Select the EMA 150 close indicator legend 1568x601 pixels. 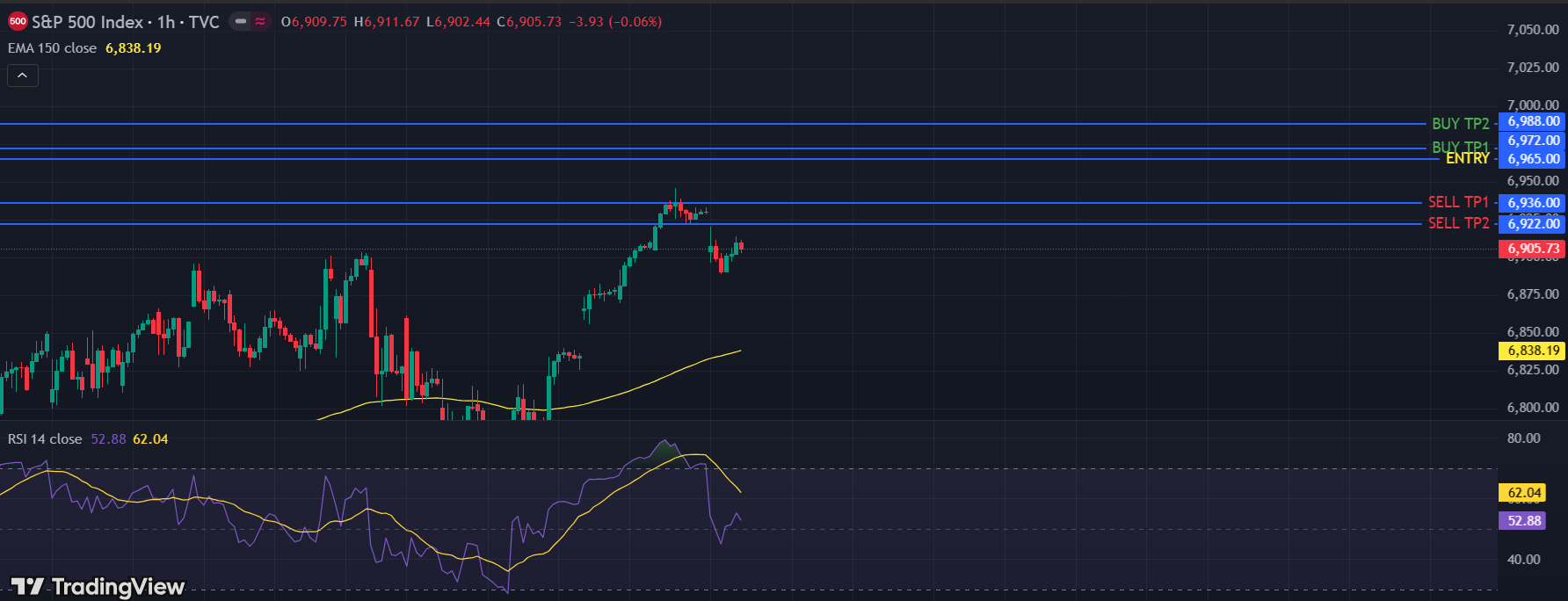(x=53, y=48)
